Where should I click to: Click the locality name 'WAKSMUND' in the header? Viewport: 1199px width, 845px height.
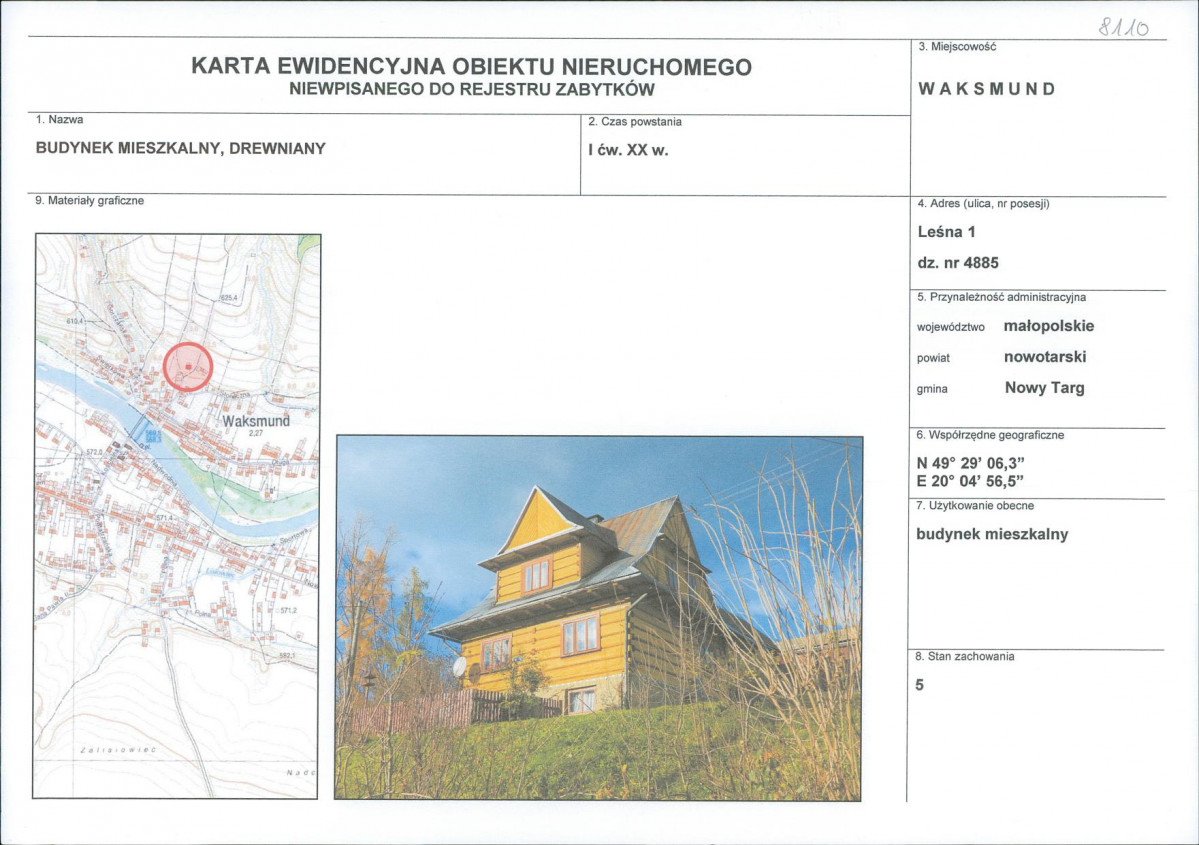[x=986, y=89]
